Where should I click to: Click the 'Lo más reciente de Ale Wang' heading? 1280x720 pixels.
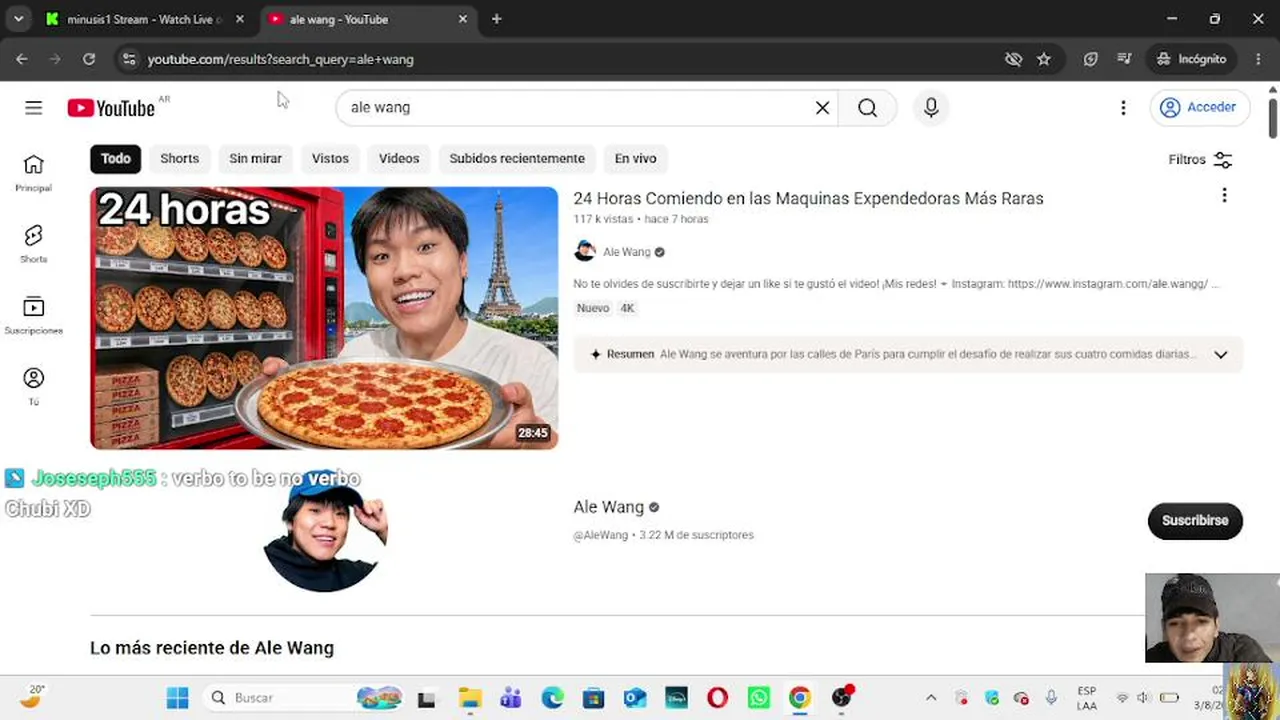(x=212, y=648)
